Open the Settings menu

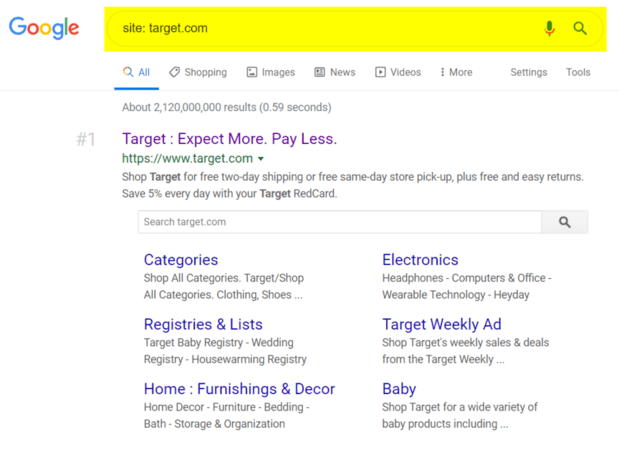click(529, 72)
